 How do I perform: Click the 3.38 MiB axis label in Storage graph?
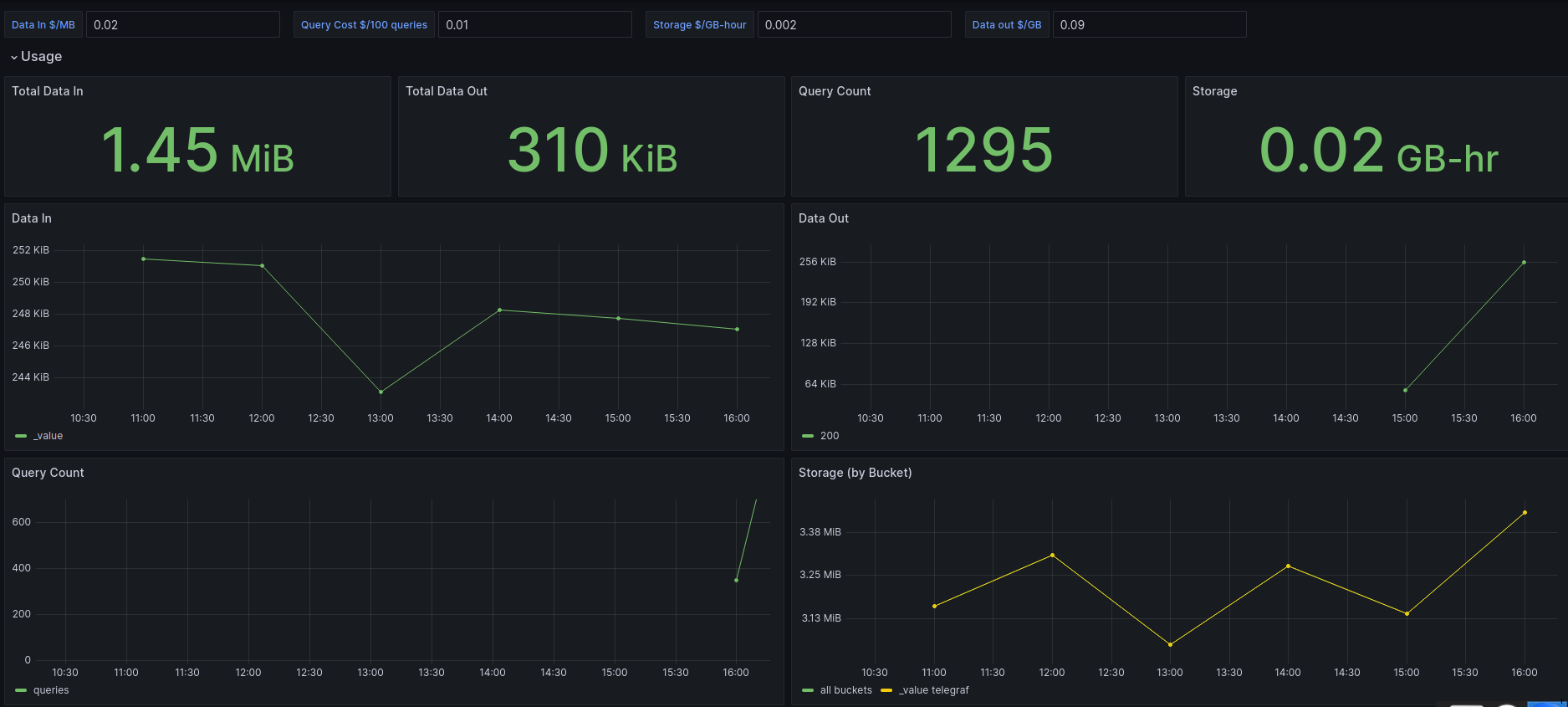click(x=820, y=532)
